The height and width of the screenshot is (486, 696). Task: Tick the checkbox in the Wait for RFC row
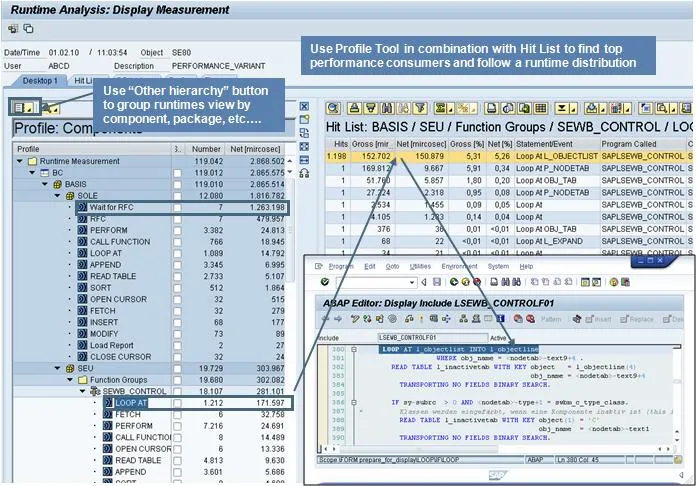[x=177, y=207]
